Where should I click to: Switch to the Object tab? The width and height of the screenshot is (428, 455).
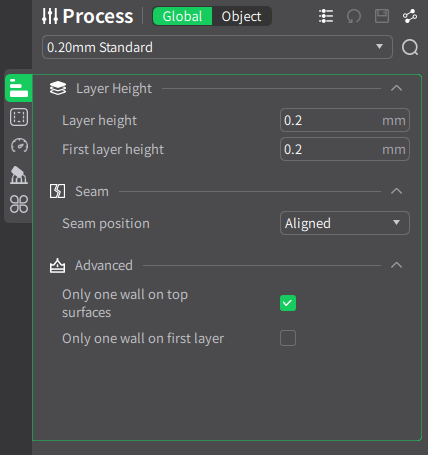[241, 16]
